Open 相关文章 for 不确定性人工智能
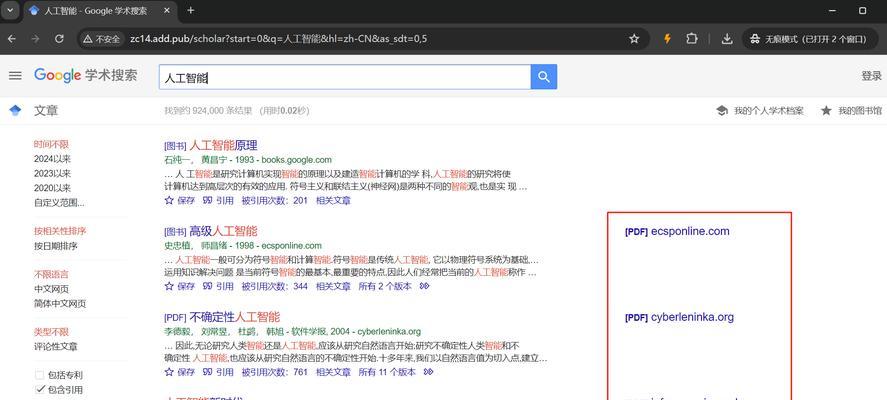Image resolution: width=887 pixels, height=400 pixels. (x=333, y=372)
